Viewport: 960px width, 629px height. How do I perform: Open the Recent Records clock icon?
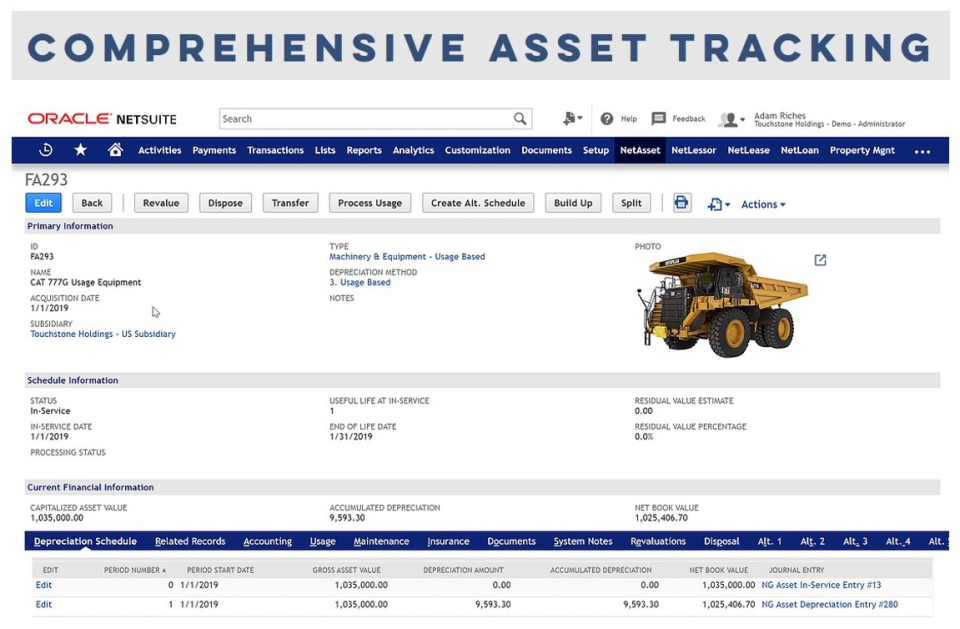pyautogui.click(x=45, y=150)
